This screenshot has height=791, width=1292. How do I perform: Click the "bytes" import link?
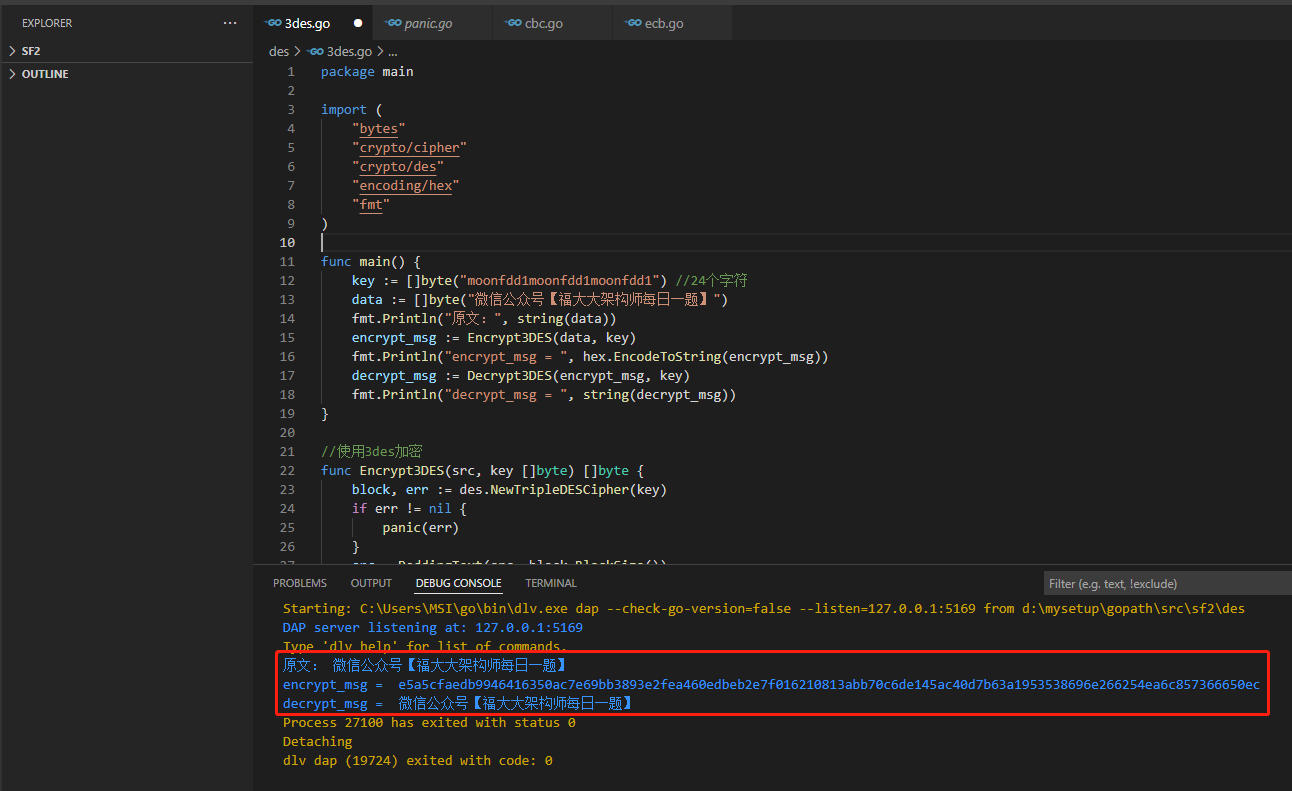pyautogui.click(x=379, y=129)
